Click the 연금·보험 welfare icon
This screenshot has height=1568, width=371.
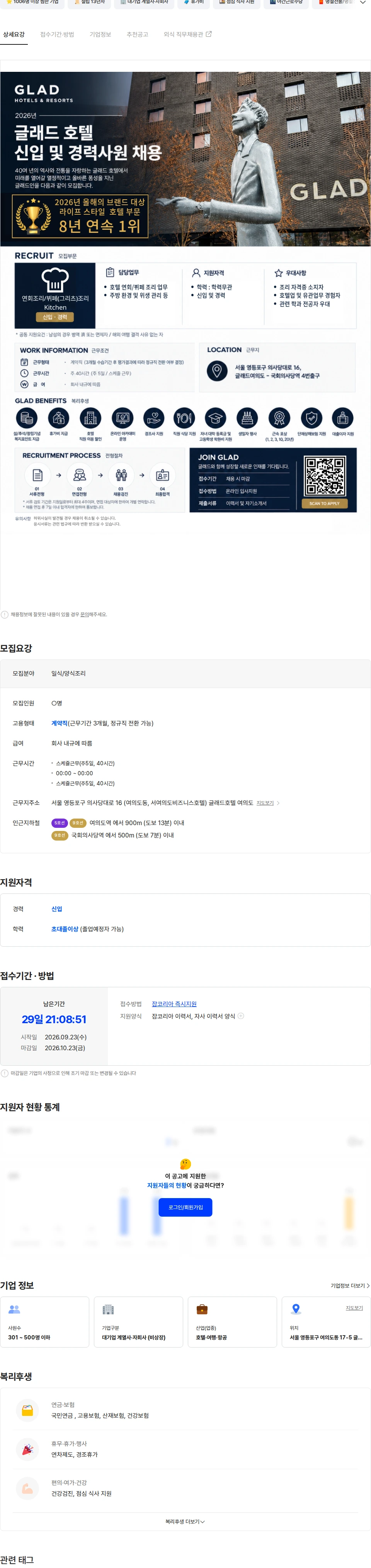[x=27, y=1410]
